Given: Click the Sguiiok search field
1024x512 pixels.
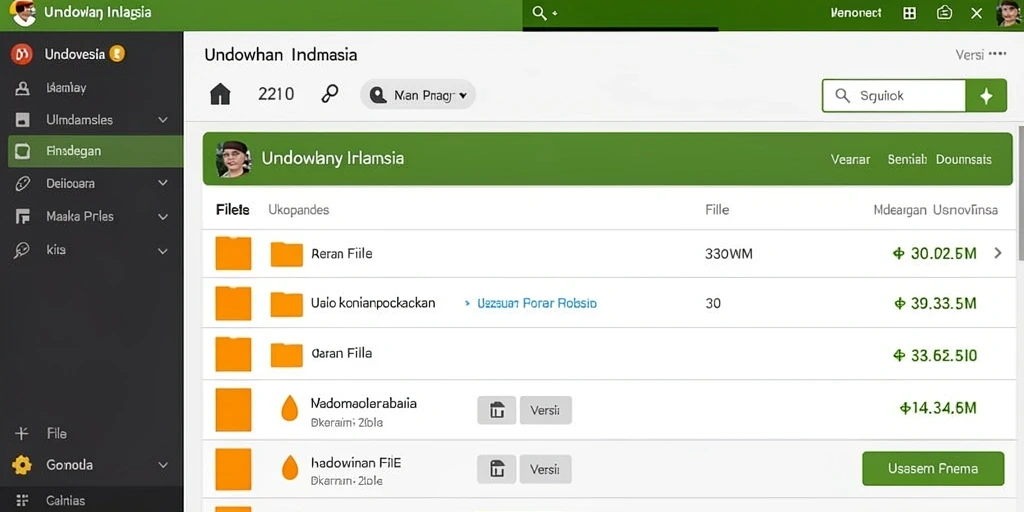Looking at the screenshot, I should pyautogui.click(x=893, y=96).
